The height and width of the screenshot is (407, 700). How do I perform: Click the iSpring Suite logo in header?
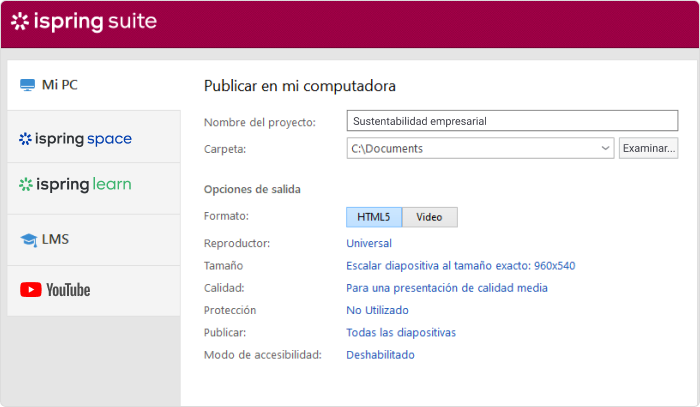84,21
